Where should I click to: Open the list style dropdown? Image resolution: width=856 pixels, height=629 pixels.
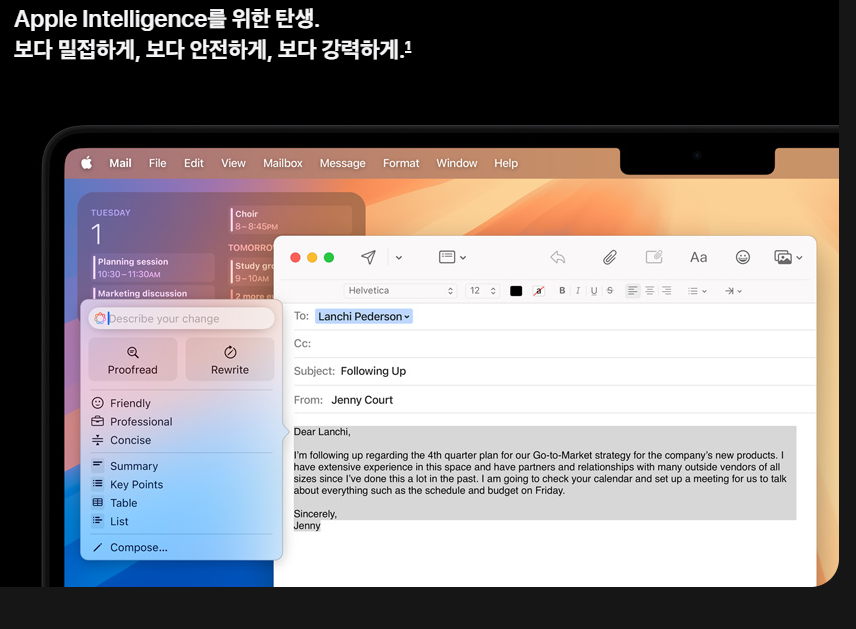pos(697,291)
